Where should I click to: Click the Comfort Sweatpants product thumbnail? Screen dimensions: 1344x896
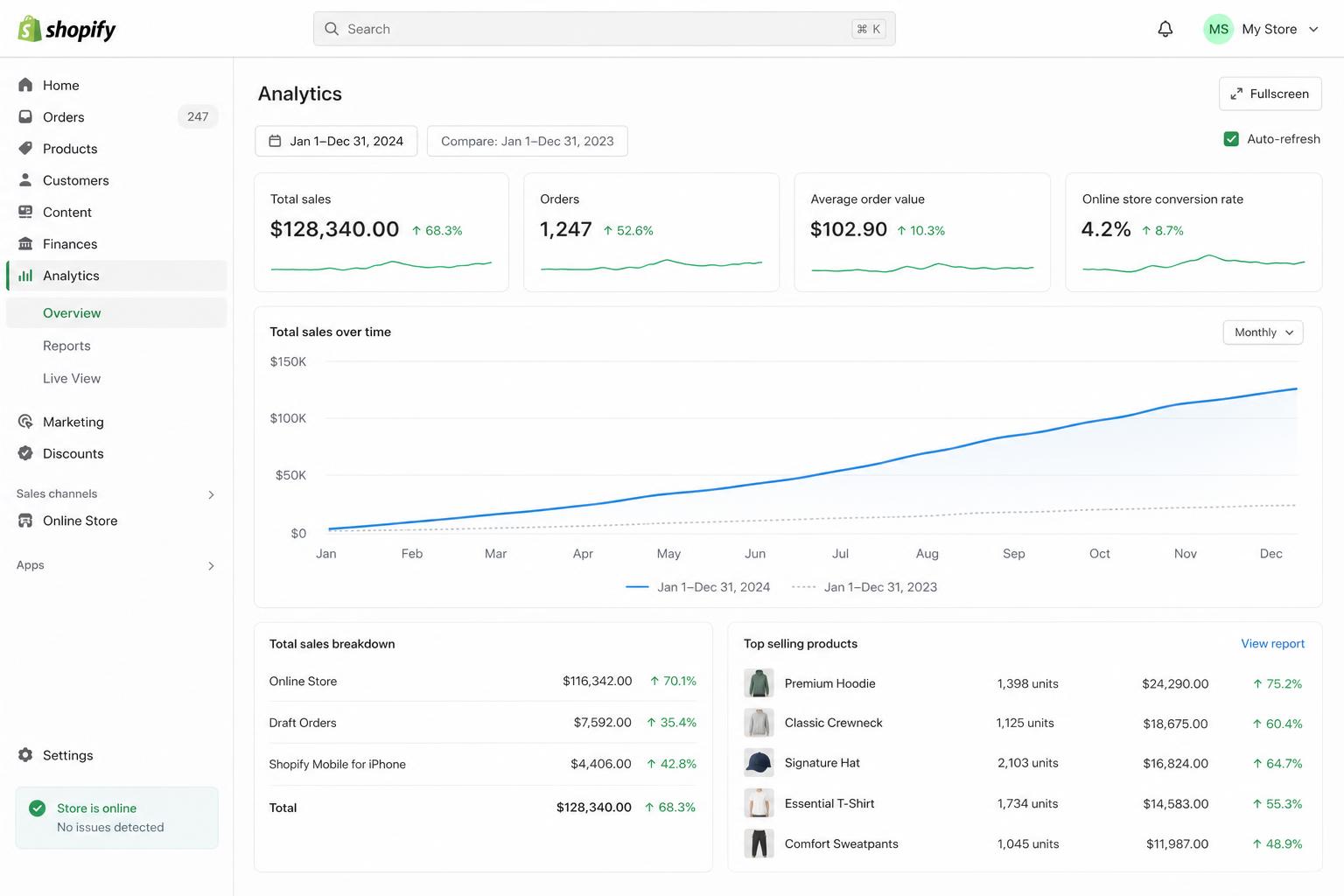759,843
